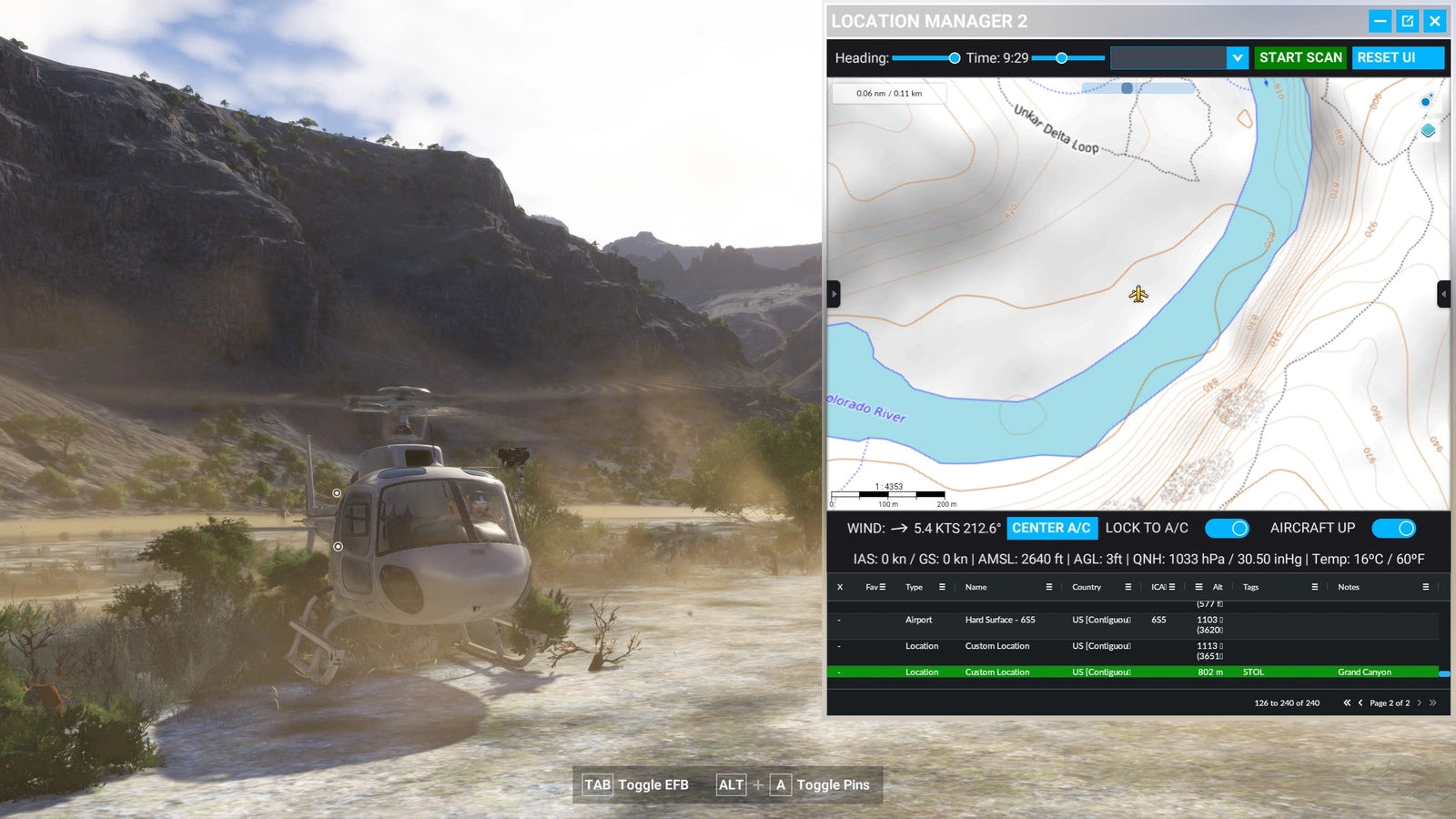This screenshot has height=819, width=1456.
Task: Toggle the LOCK TO A/C switch
Action: (1226, 528)
